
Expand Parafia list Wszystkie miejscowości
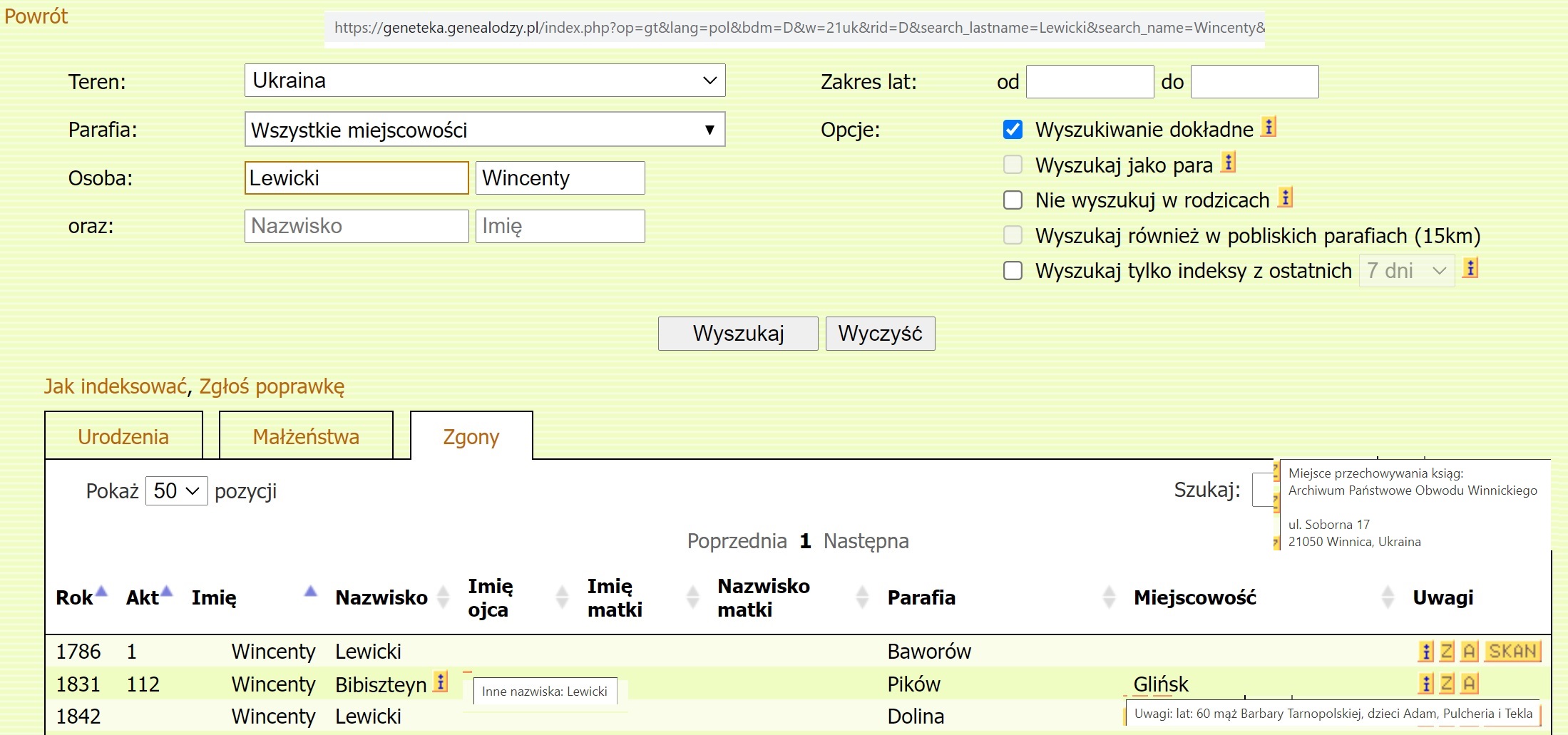tap(484, 130)
